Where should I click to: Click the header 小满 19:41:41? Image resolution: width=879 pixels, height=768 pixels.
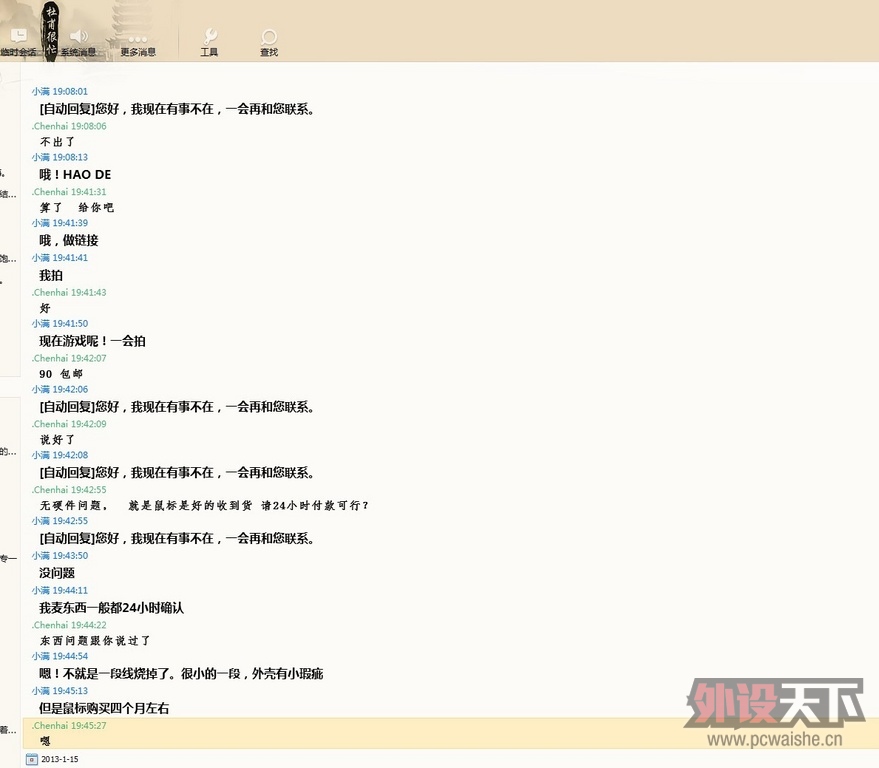60,258
